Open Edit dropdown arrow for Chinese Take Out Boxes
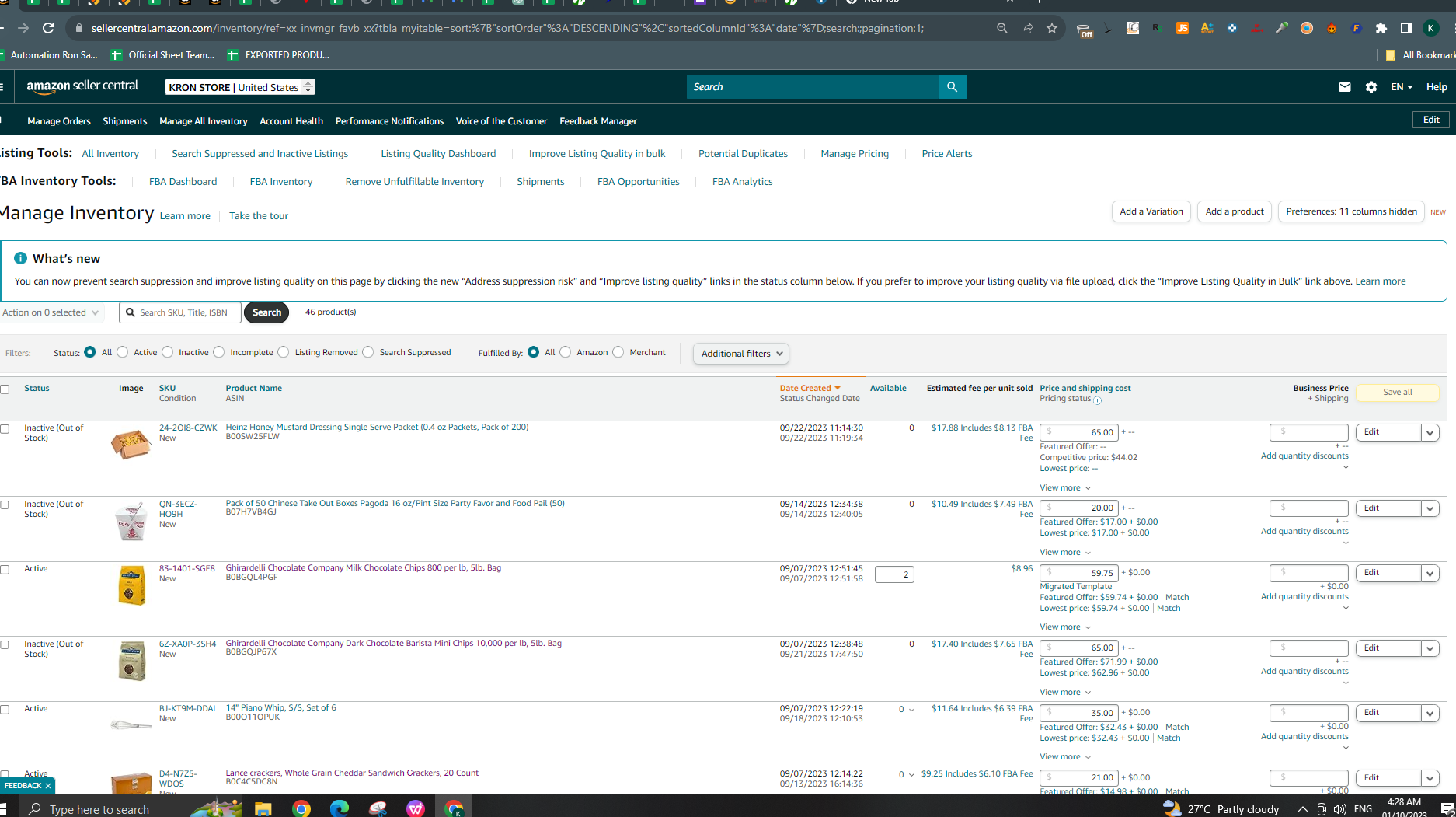 1430,508
